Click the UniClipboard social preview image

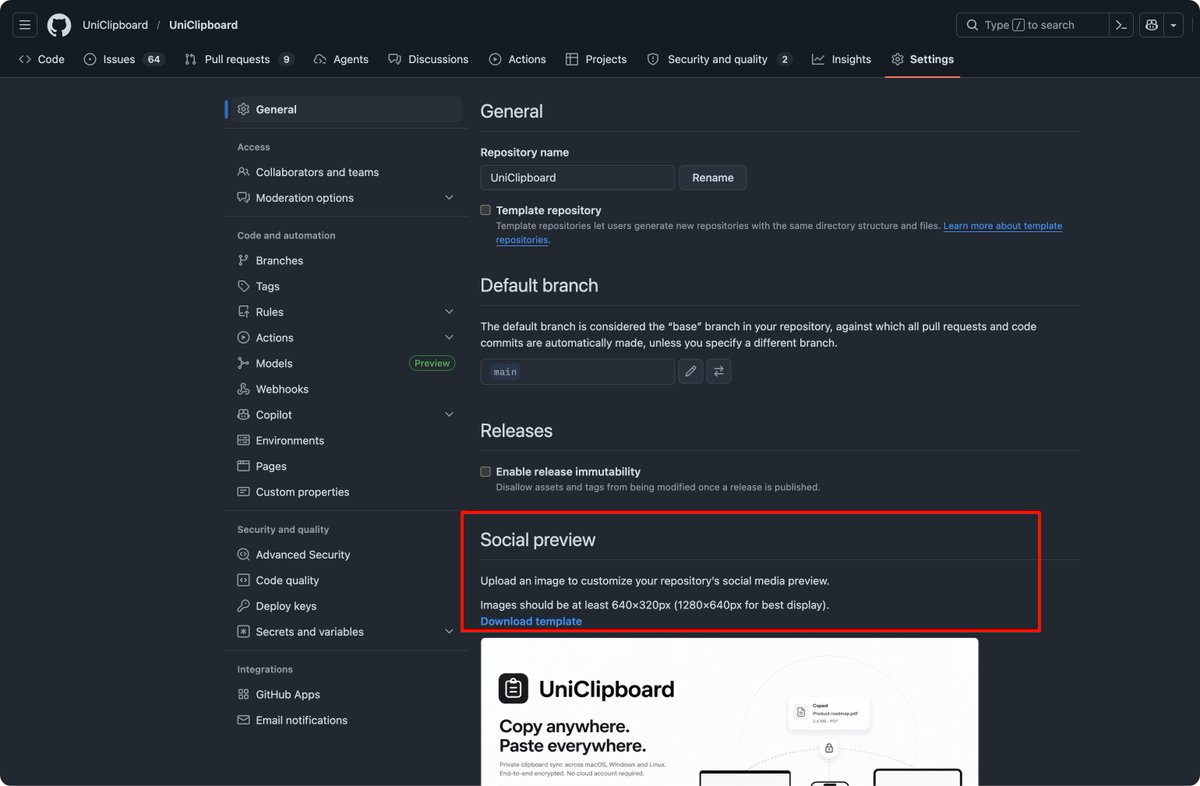[x=729, y=712]
